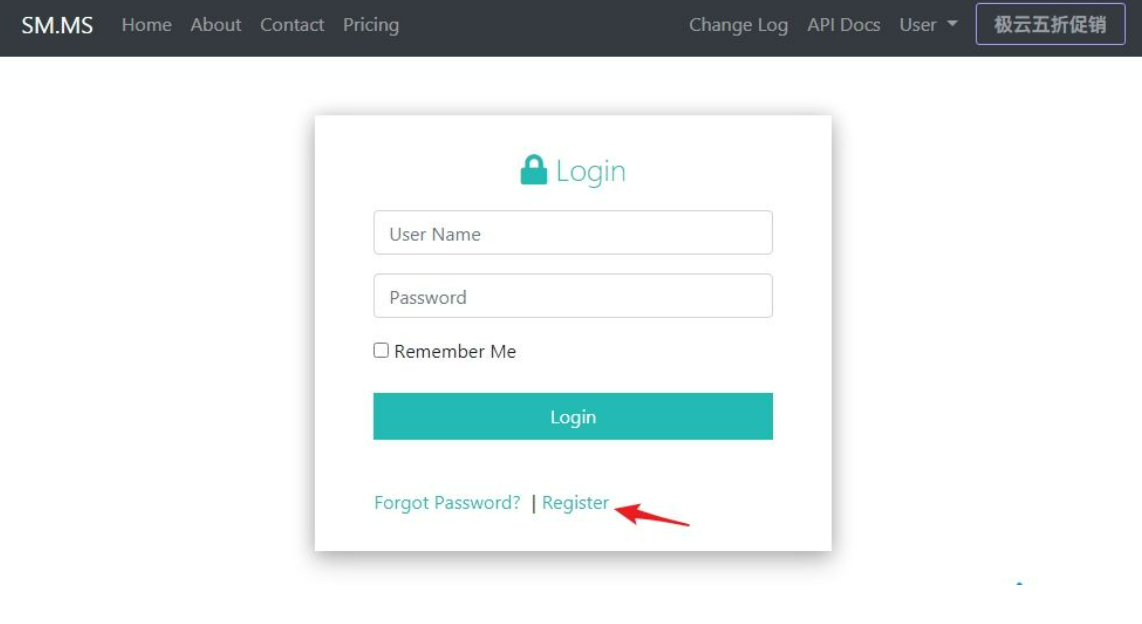
Task: Click the SM.MS site logo
Action: tap(57, 25)
